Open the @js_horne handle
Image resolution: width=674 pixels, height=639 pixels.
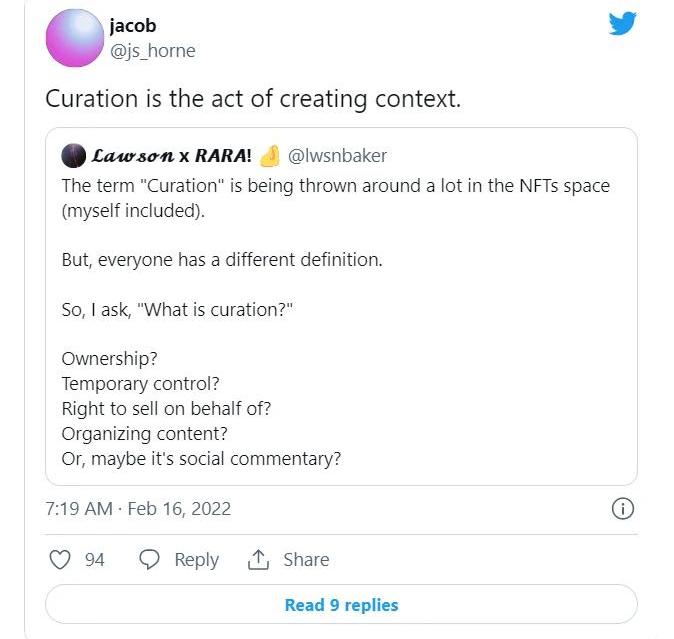pyautogui.click(x=153, y=51)
